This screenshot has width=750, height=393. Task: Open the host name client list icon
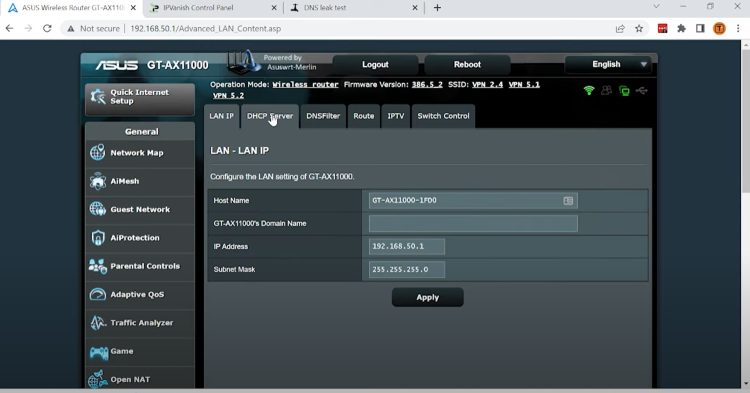click(x=568, y=201)
